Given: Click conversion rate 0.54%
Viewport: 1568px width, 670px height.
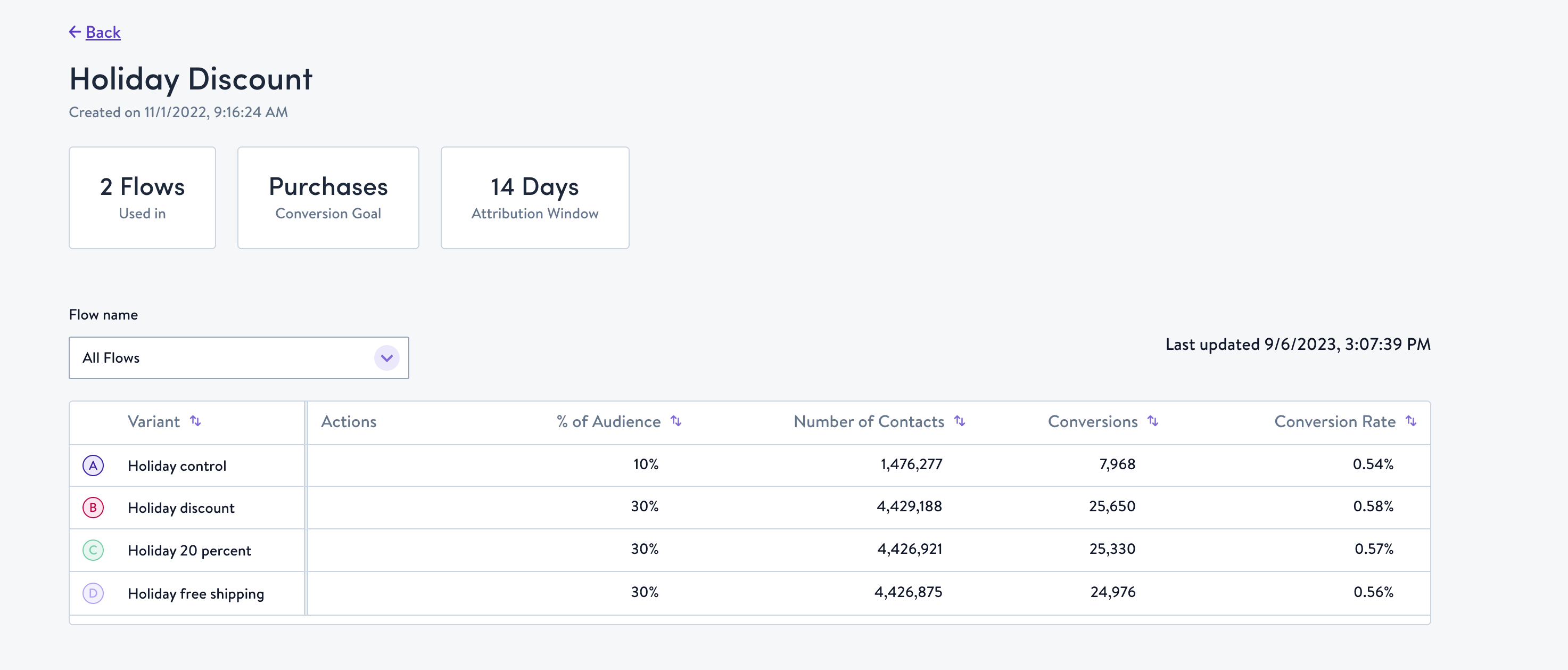Looking at the screenshot, I should (1373, 464).
